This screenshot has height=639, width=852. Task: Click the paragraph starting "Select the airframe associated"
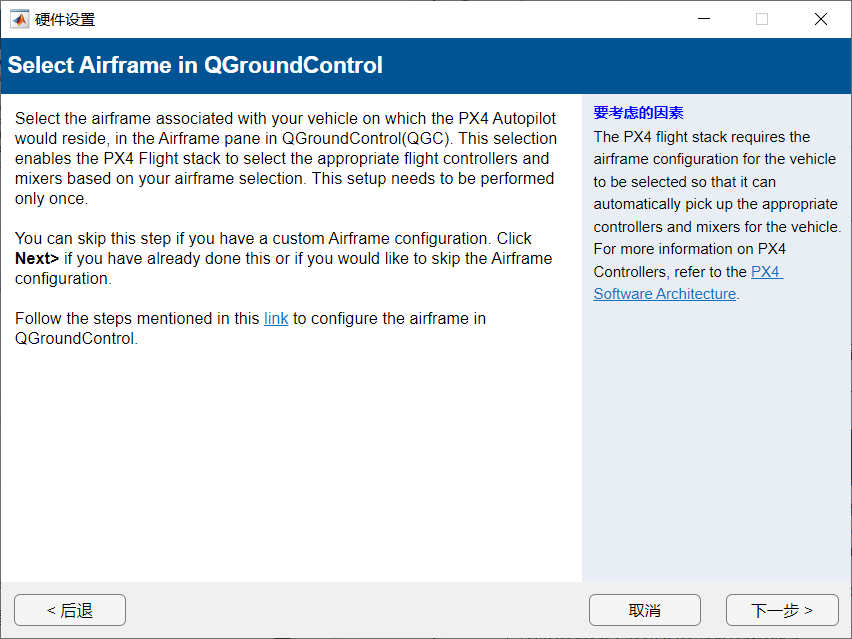(x=285, y=159)
